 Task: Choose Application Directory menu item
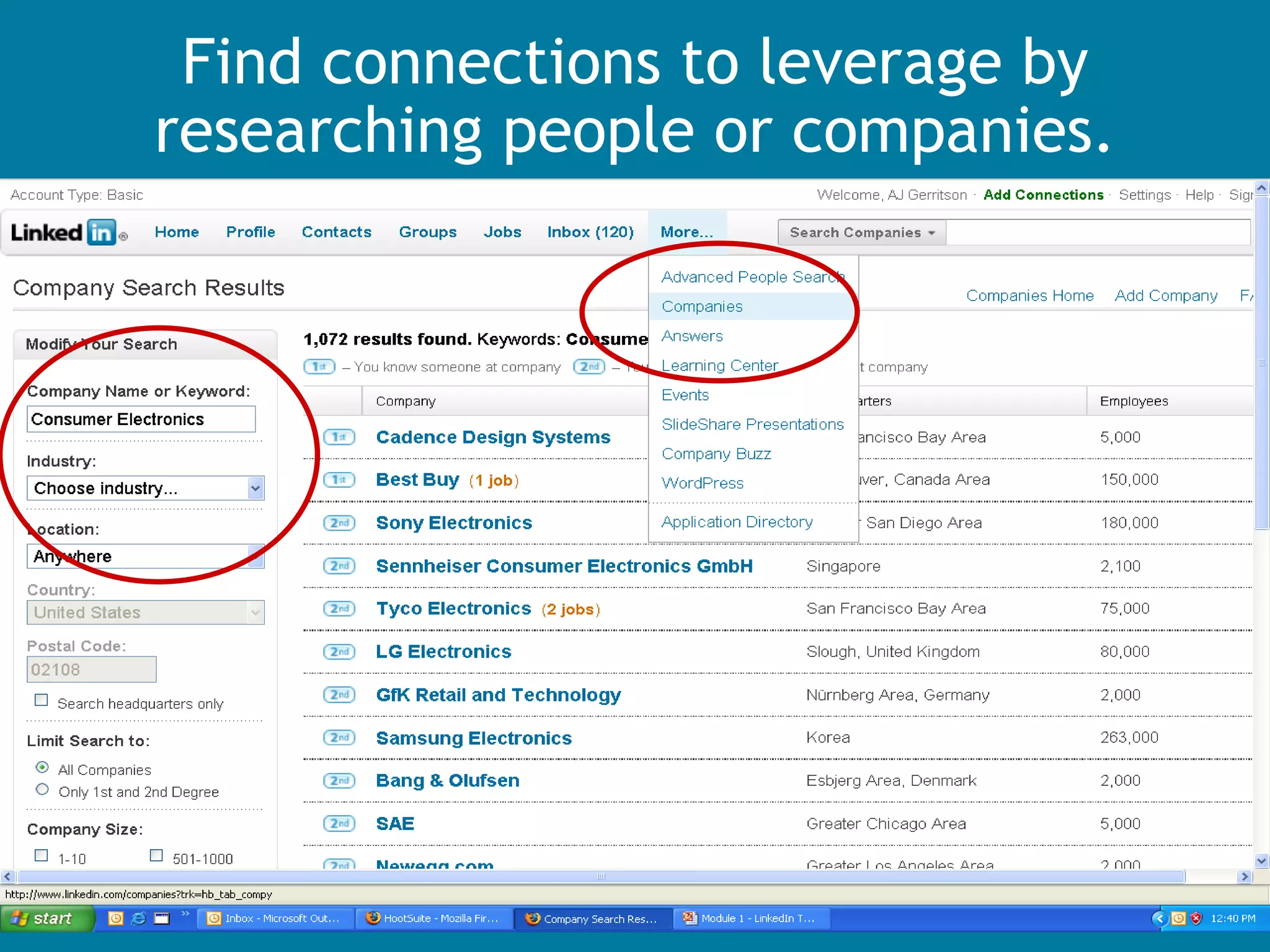coord(737,522)
